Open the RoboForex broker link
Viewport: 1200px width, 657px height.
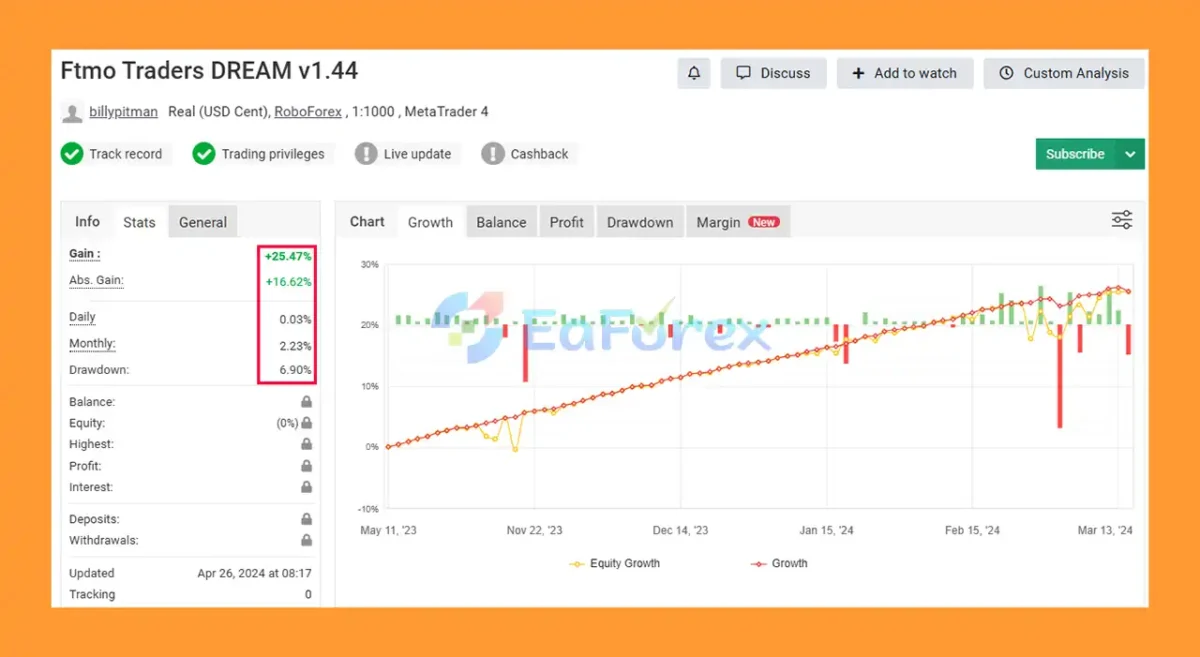tap(310, 112)
